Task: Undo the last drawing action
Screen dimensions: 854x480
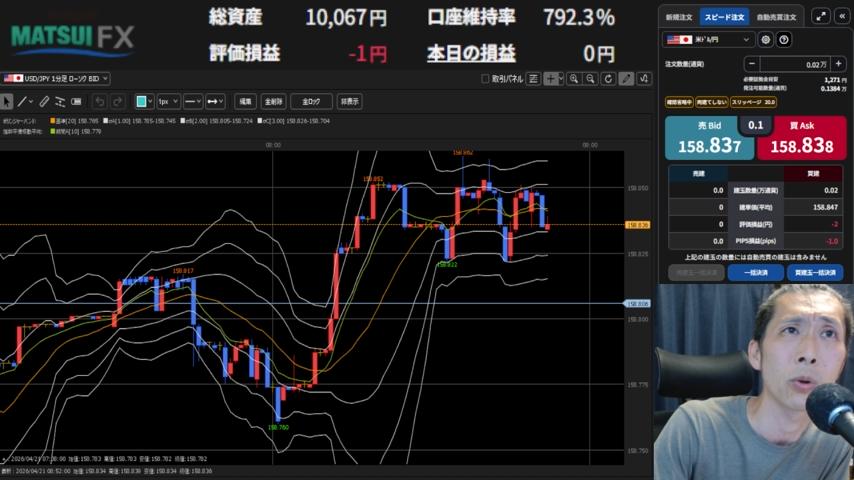Action: (x=100, y=101)
